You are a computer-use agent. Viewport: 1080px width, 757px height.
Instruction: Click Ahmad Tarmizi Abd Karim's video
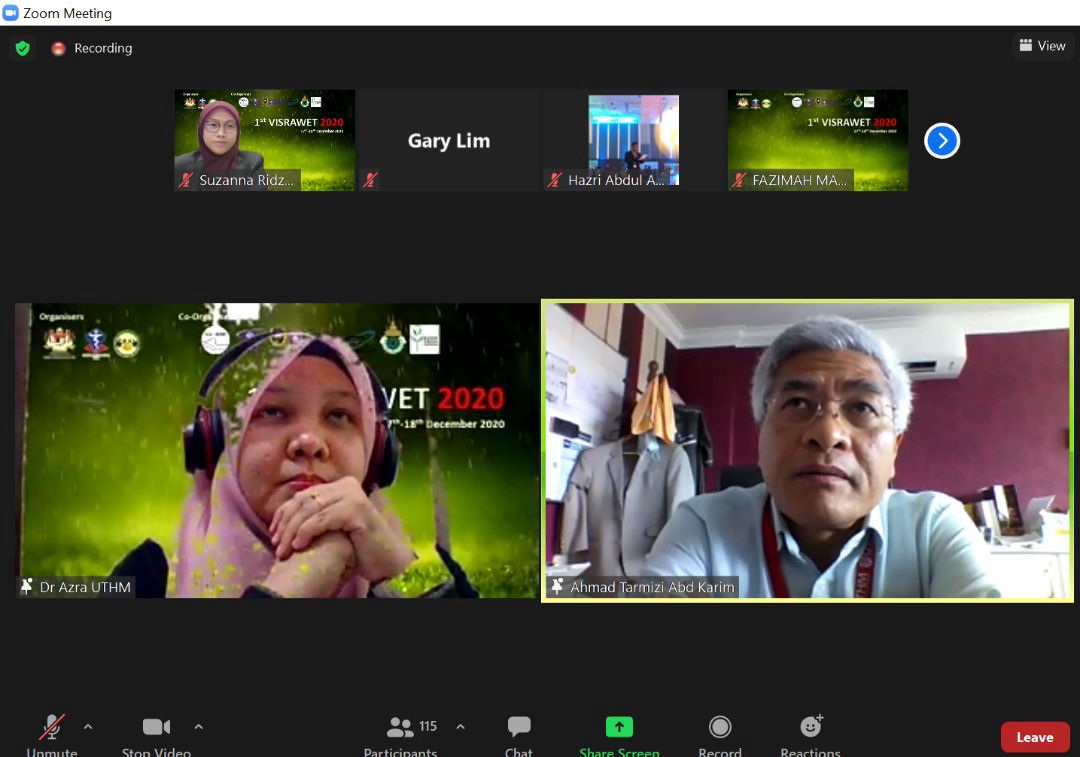pyautogui.click(x=807, y=450)
